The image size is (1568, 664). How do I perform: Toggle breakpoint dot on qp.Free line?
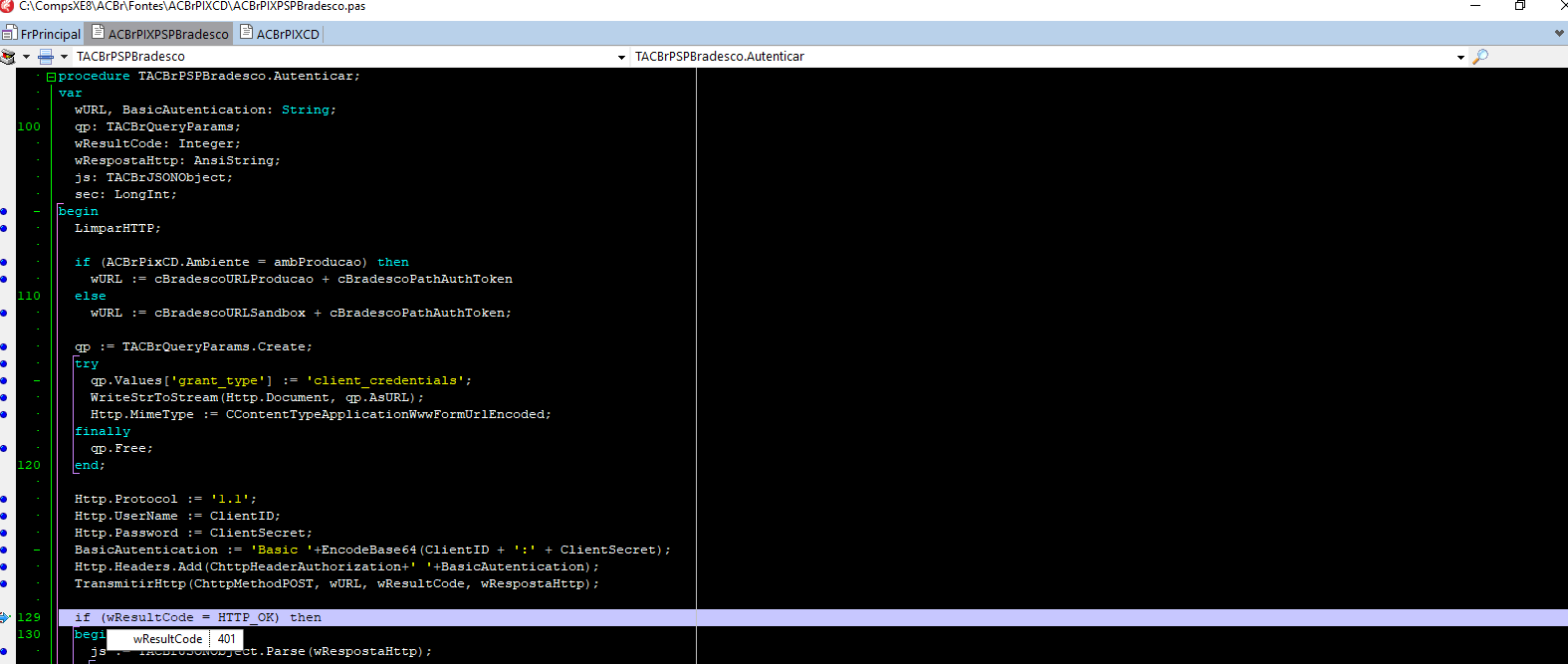(4, 448)
